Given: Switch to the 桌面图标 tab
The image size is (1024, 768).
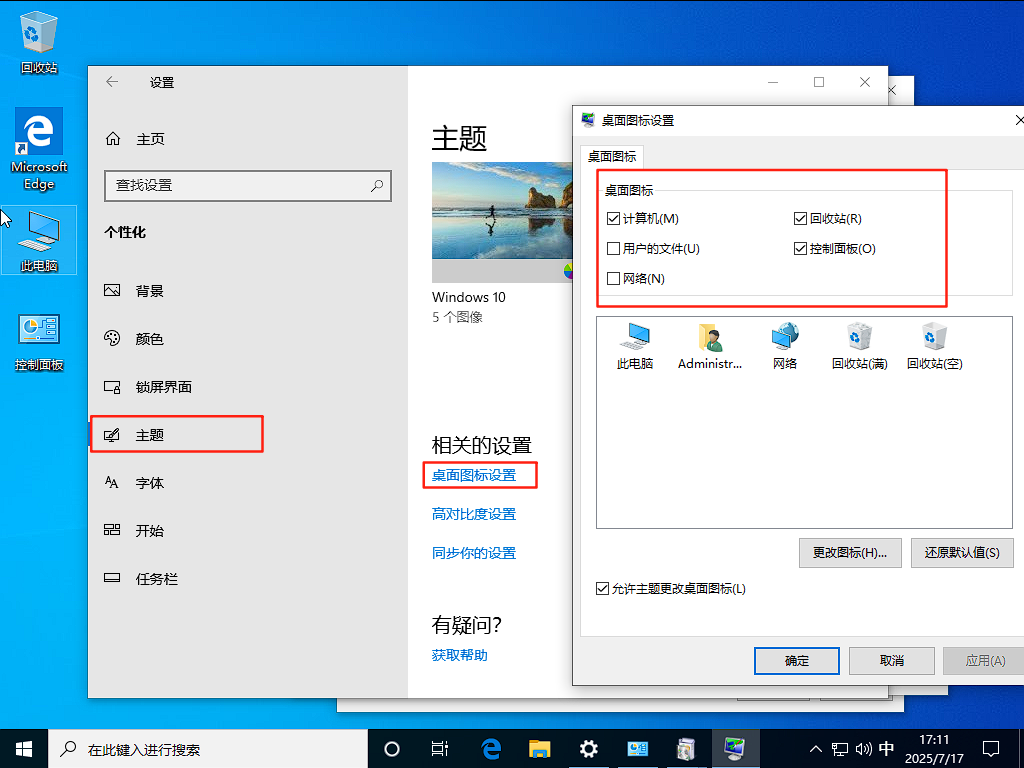Looking at the screenshot, I should pos(612,156).
